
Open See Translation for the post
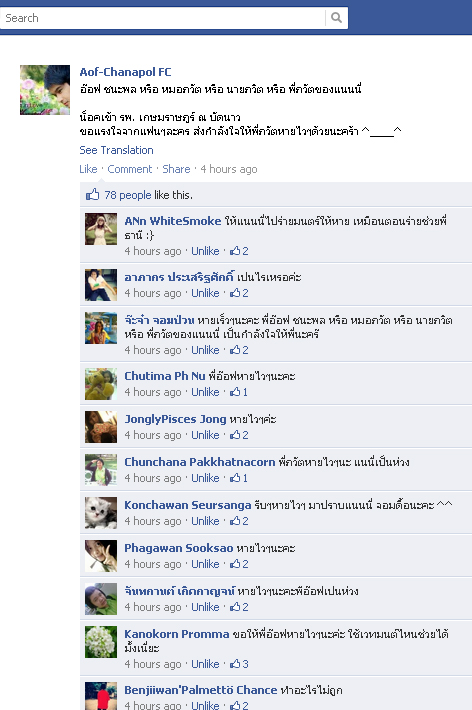116,150
